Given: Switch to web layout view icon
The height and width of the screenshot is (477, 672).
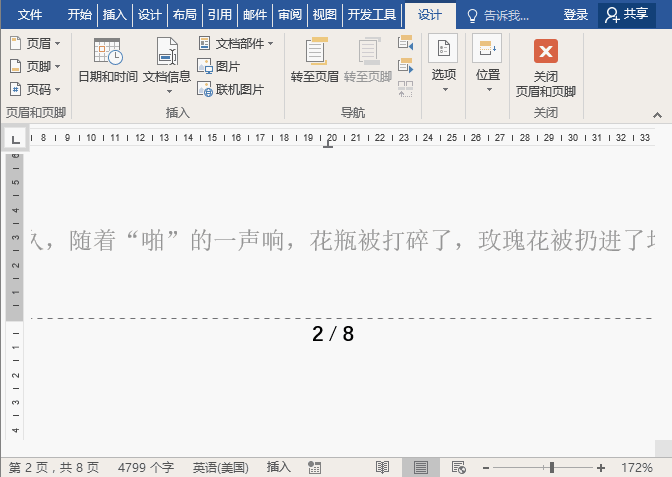Looking at the screenshot, I should (x=459, y=468).
